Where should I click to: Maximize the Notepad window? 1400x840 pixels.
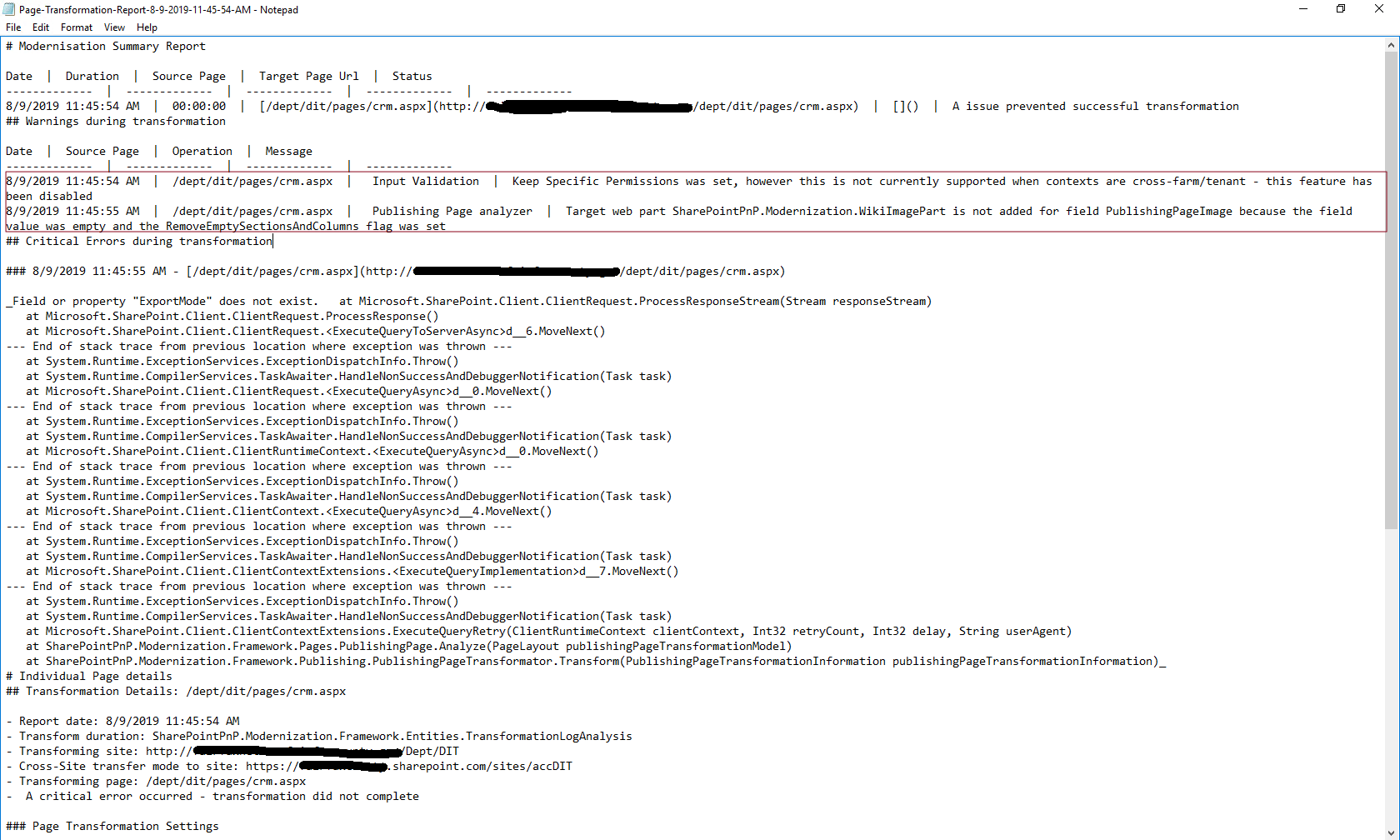1341,9
